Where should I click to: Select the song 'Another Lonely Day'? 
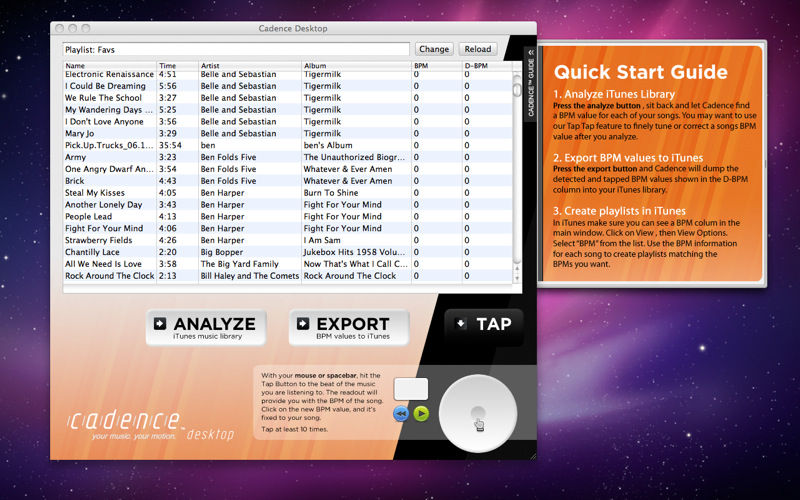click(104, 205)
